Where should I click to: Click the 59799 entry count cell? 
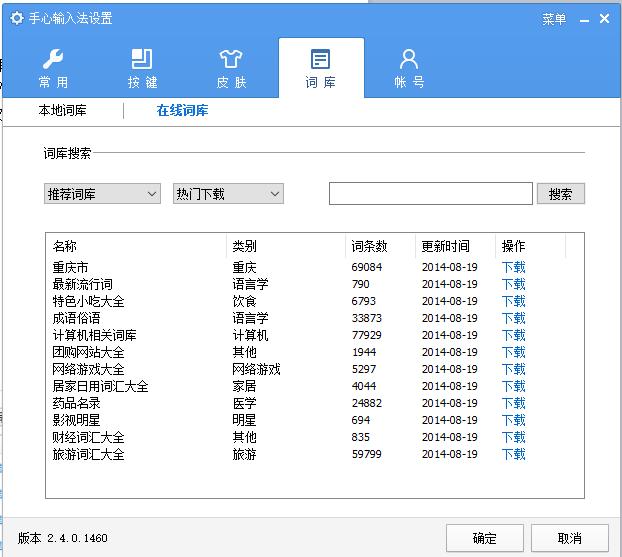[367, 454]
